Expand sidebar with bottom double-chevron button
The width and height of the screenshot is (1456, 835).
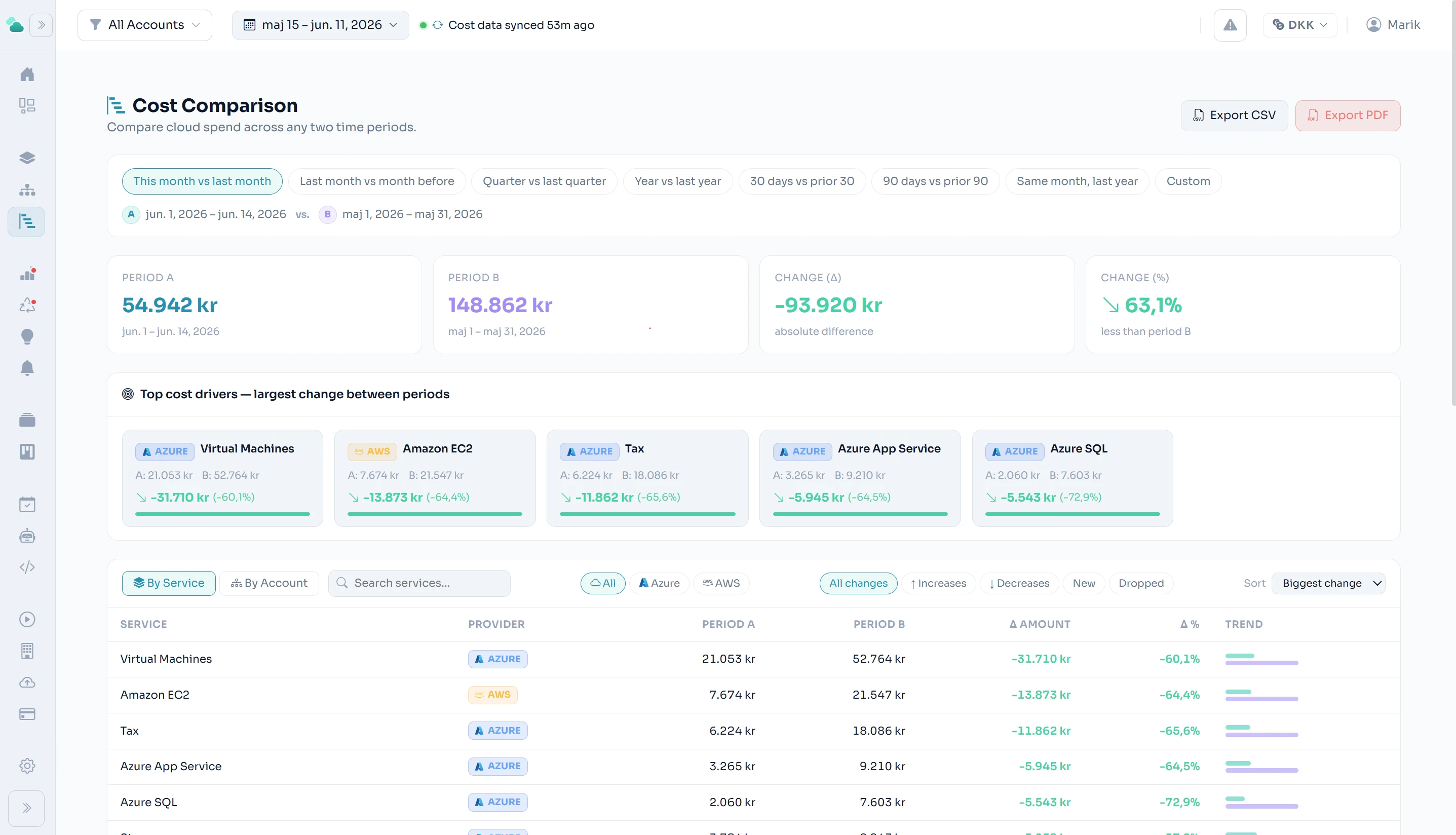point(26,808)
